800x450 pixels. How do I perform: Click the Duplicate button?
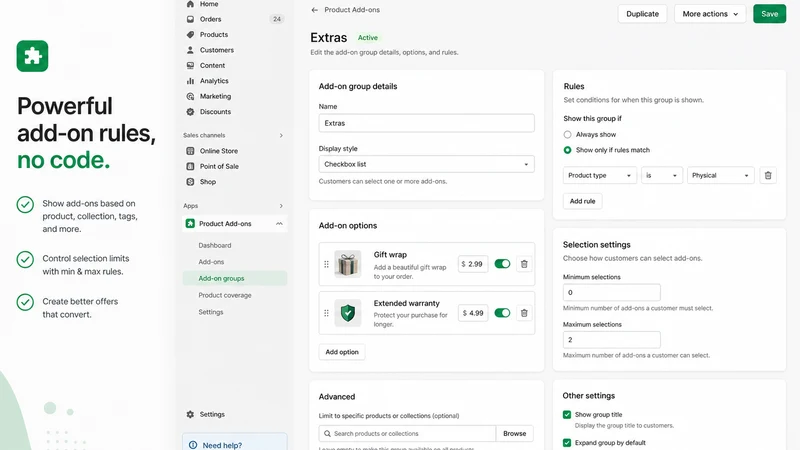tap(642, 14)
